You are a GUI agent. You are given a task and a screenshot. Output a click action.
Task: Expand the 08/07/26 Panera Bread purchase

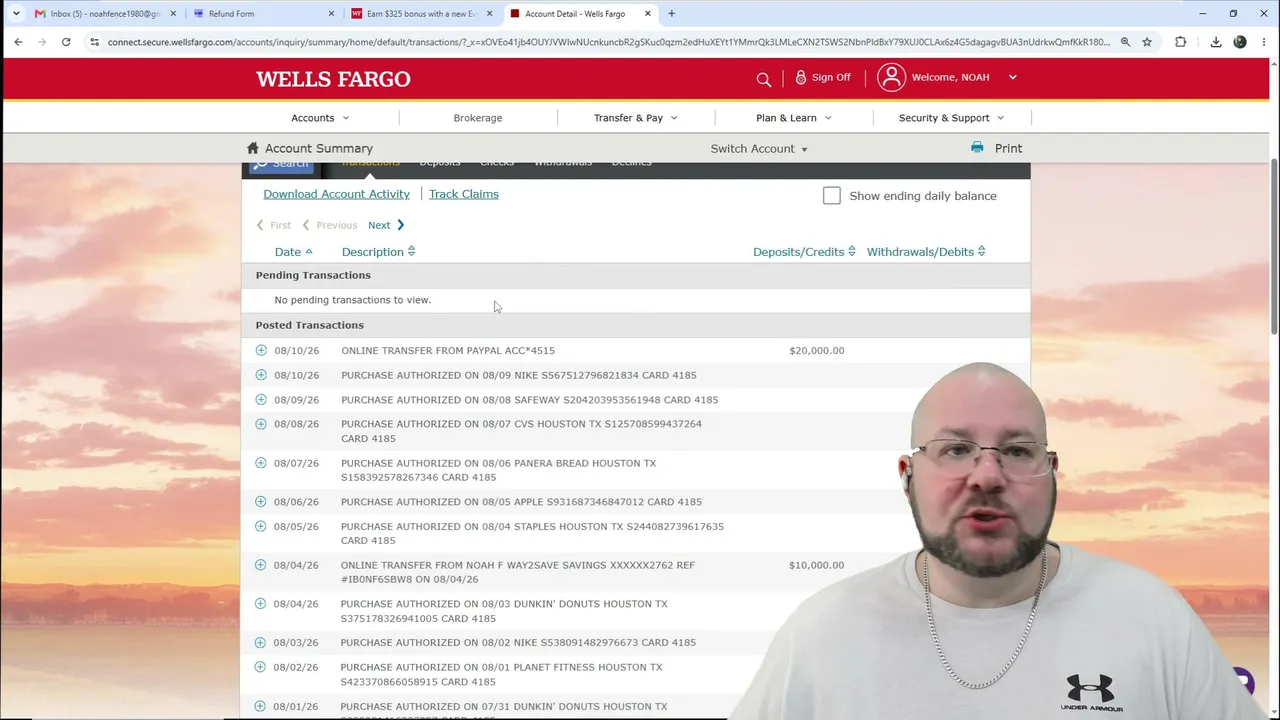click(261, 463)
